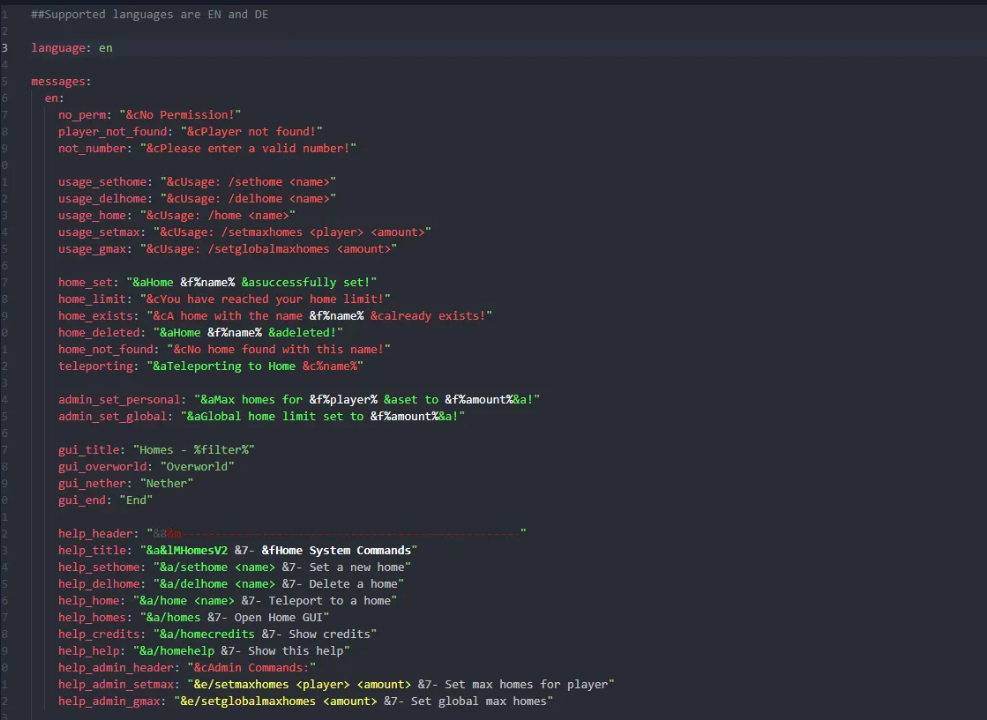Click the "help_admin_gmax" key
The height and width of the screenshot is (720, 987).
click(x=109, y=701)
